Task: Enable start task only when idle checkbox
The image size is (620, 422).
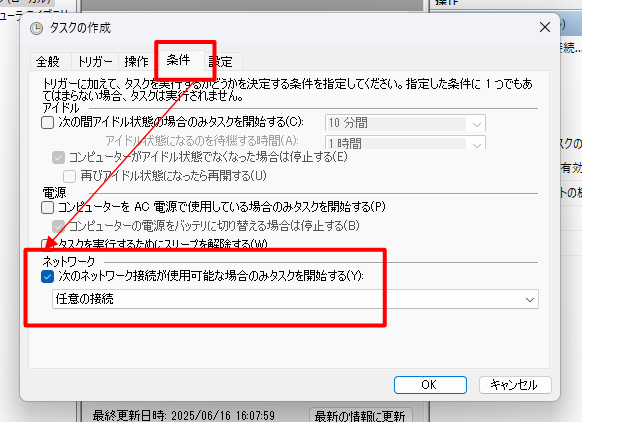Action: tap(47, 123)
